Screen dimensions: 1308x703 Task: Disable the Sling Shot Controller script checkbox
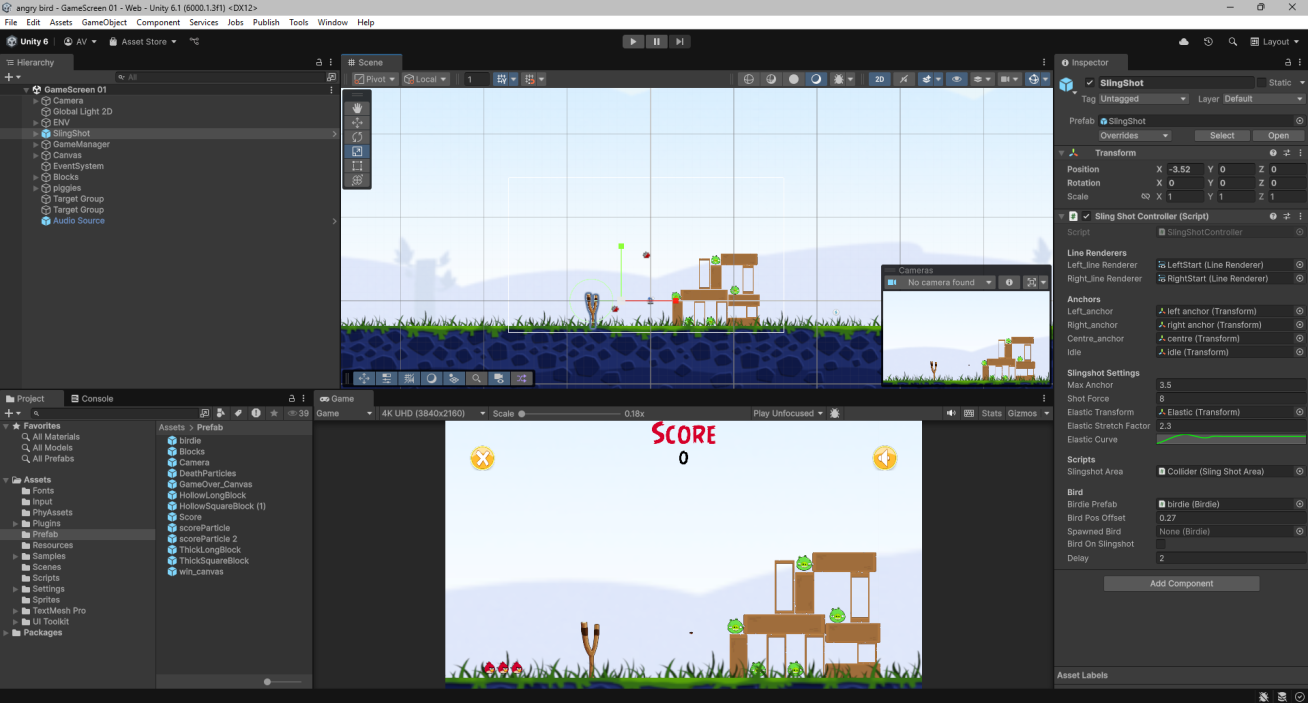coord(1086,216)
